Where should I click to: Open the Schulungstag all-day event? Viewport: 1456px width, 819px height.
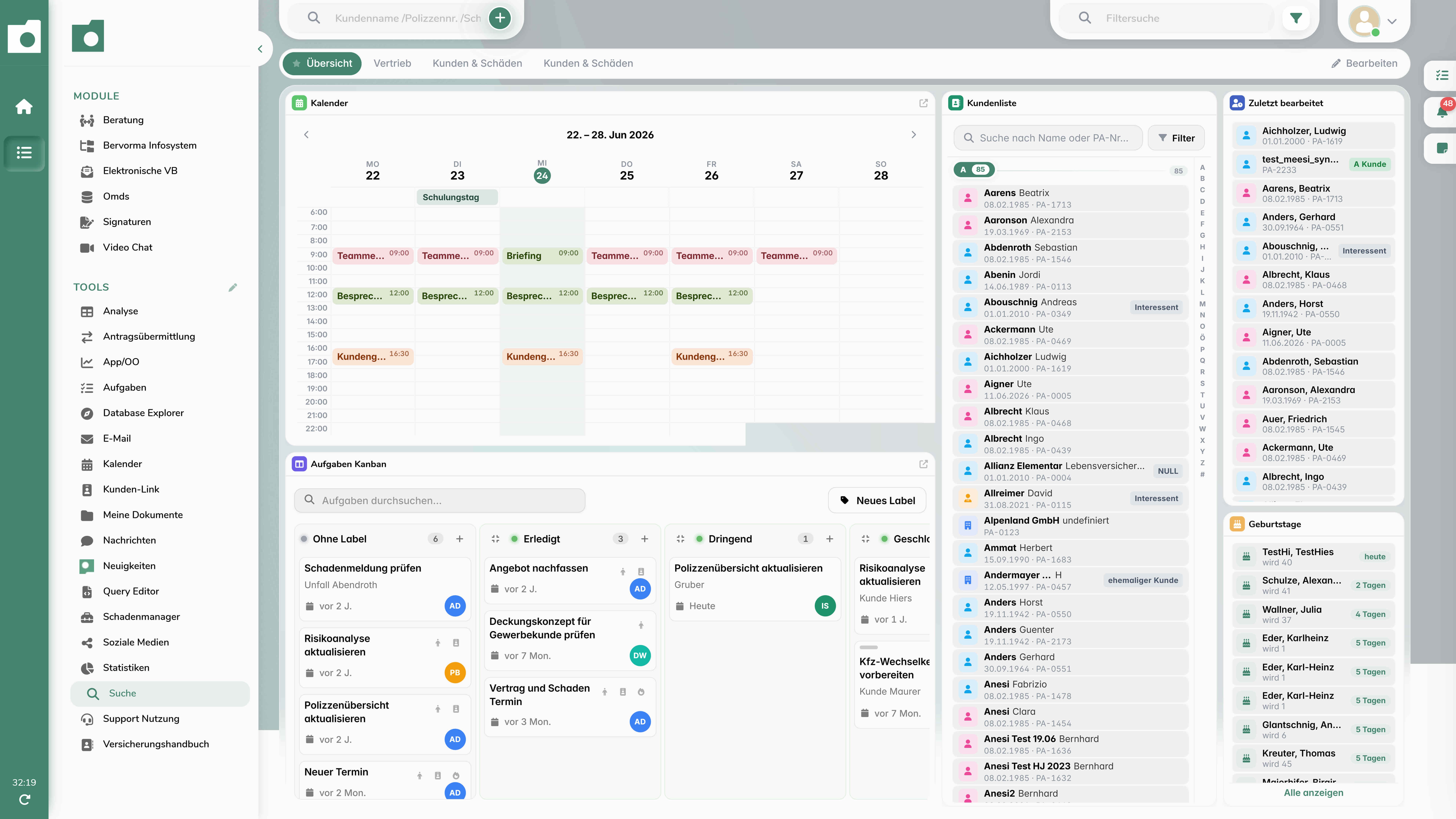point(457,197)
